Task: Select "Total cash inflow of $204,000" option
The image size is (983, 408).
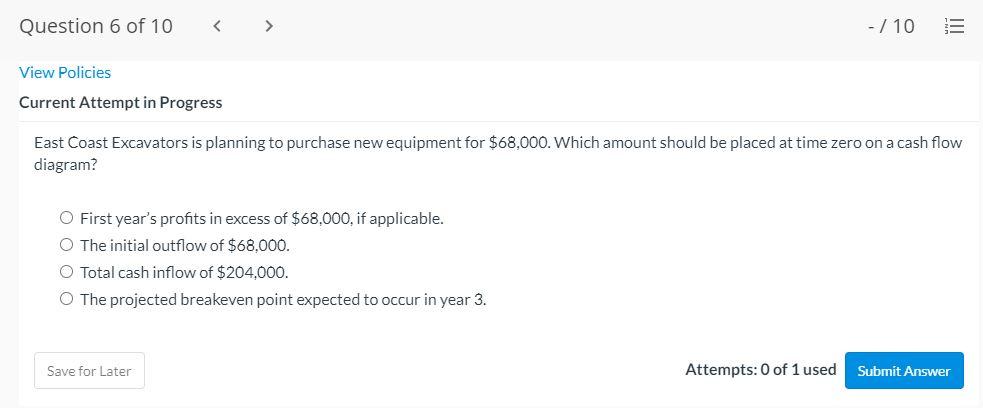Action: 66,272
